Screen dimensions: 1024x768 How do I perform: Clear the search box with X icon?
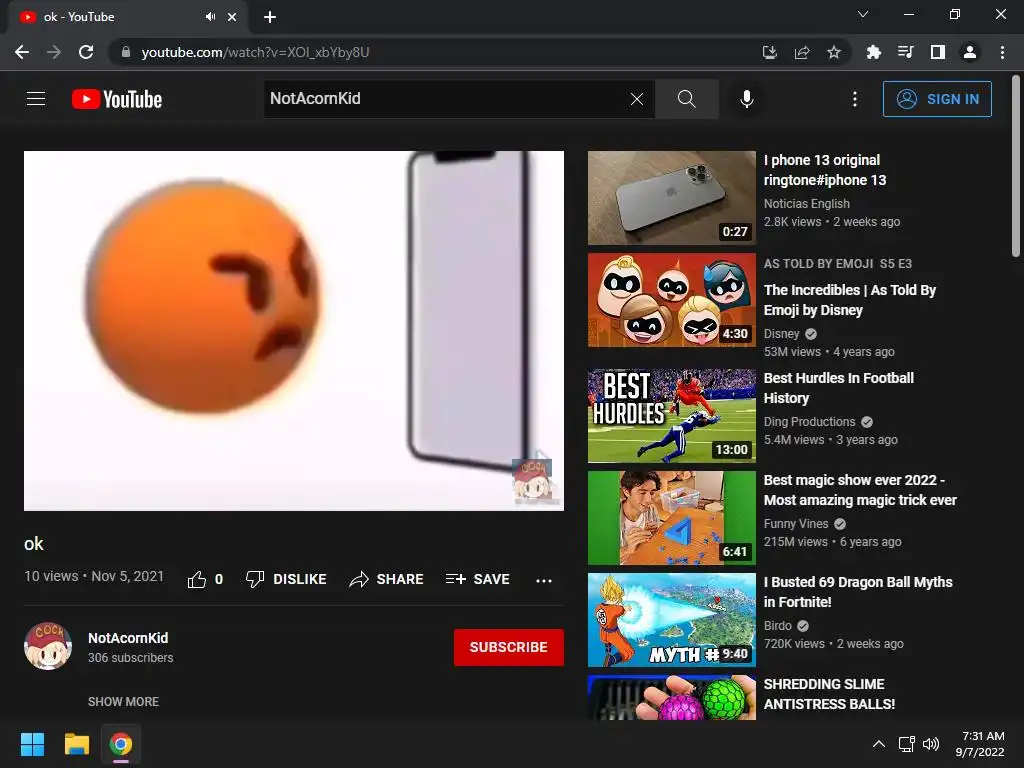pos(637,99)
